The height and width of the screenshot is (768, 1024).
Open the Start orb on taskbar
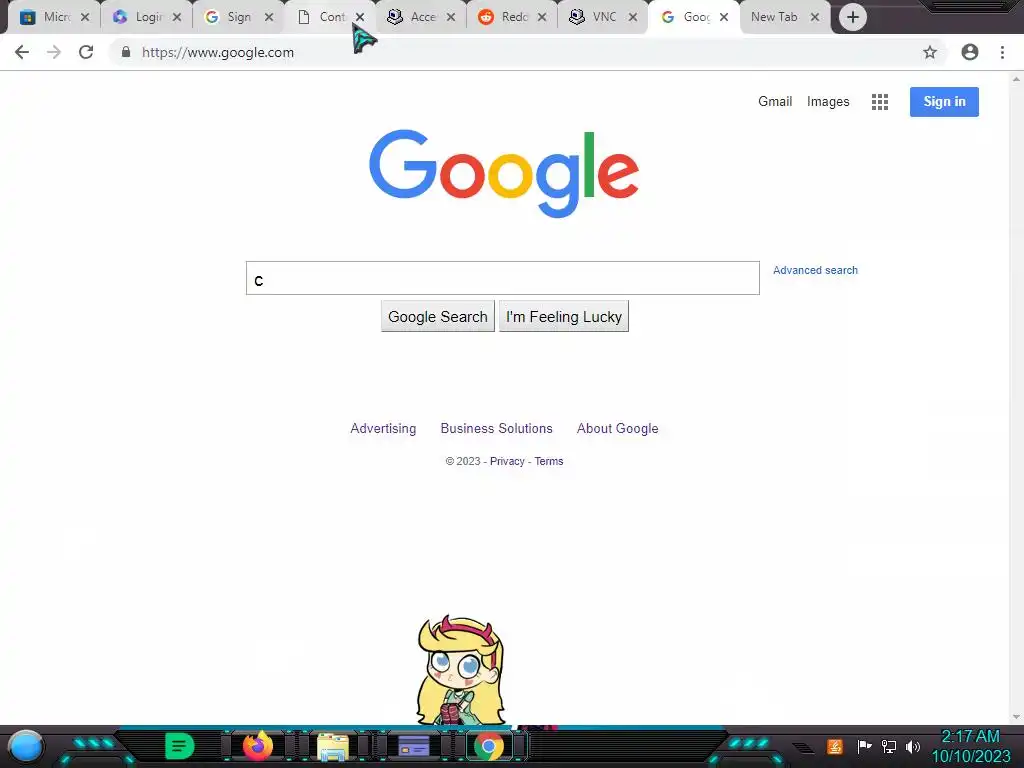click(x=26, y=747)
